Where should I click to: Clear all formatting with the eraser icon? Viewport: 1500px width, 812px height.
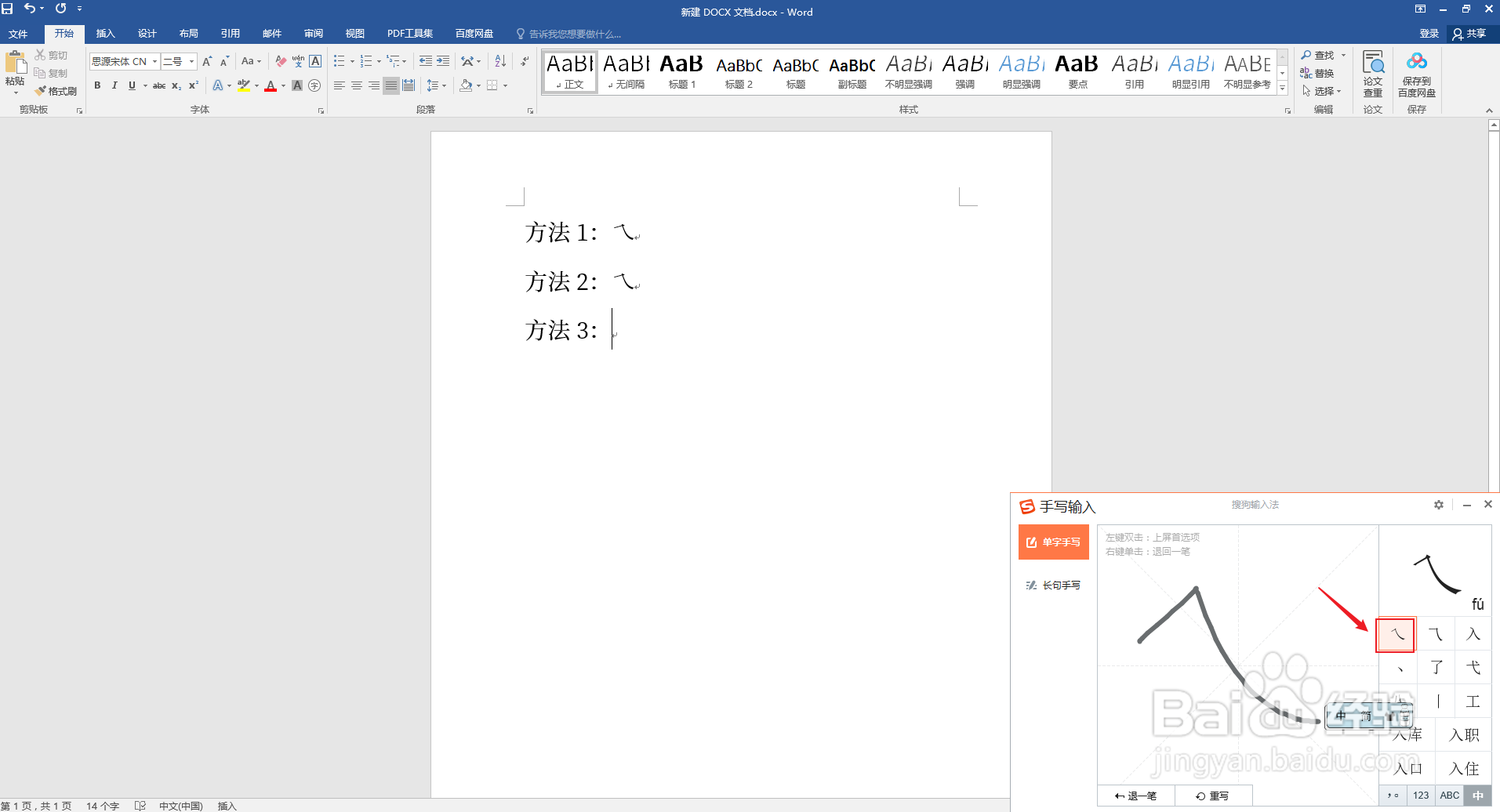(281, 61)
